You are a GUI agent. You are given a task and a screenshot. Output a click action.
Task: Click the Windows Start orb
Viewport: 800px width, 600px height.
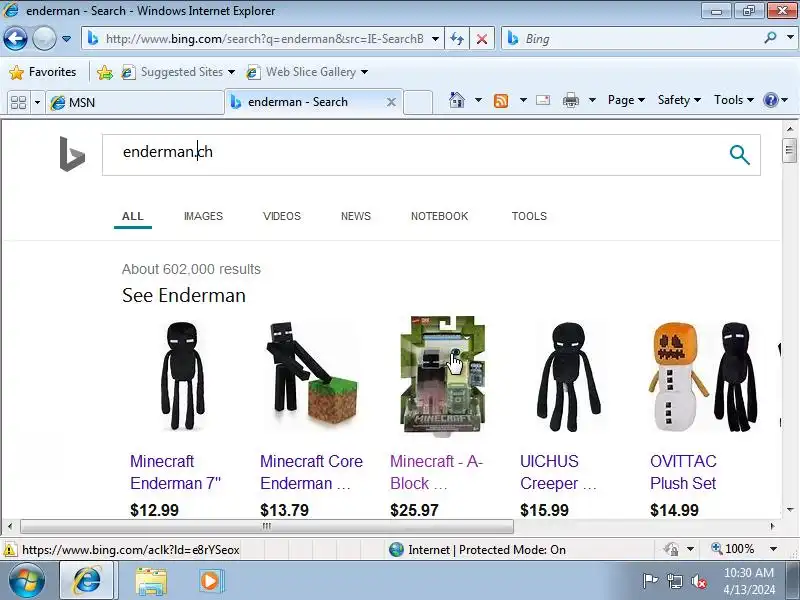[x=27, y=581]
